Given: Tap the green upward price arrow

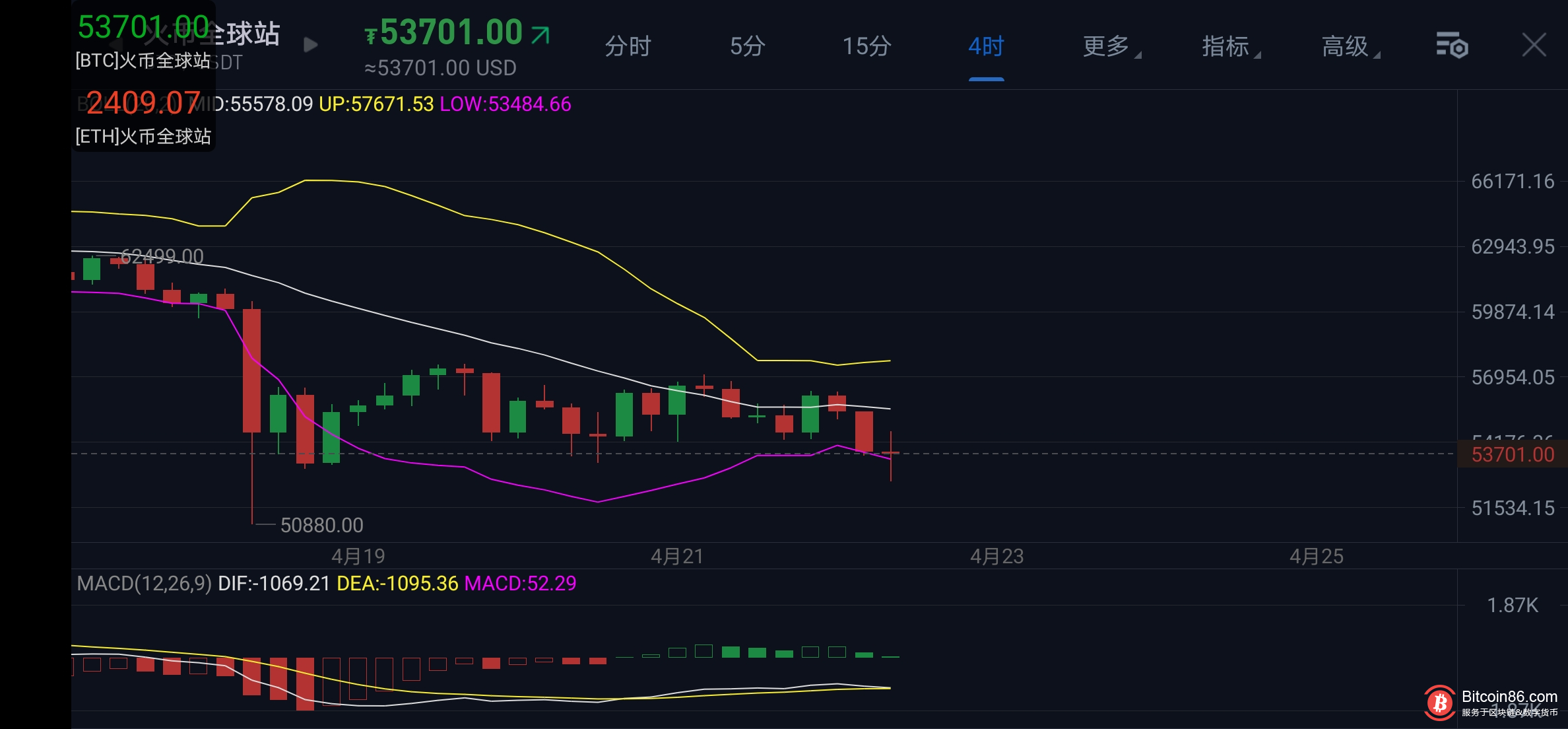Looking at the screenshot, I should coord(540,34).
